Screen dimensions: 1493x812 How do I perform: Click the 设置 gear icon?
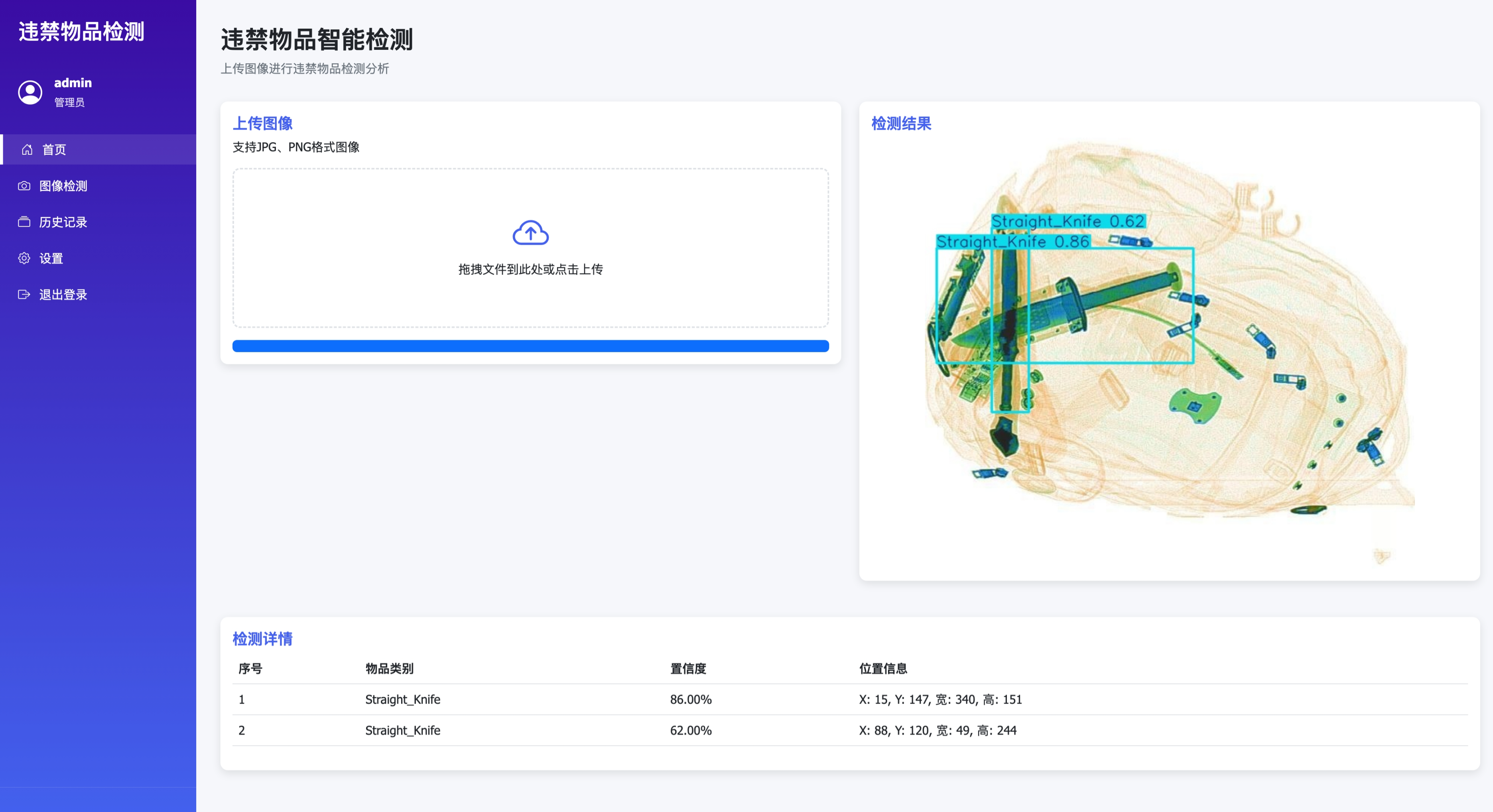[x=24, y=258]
